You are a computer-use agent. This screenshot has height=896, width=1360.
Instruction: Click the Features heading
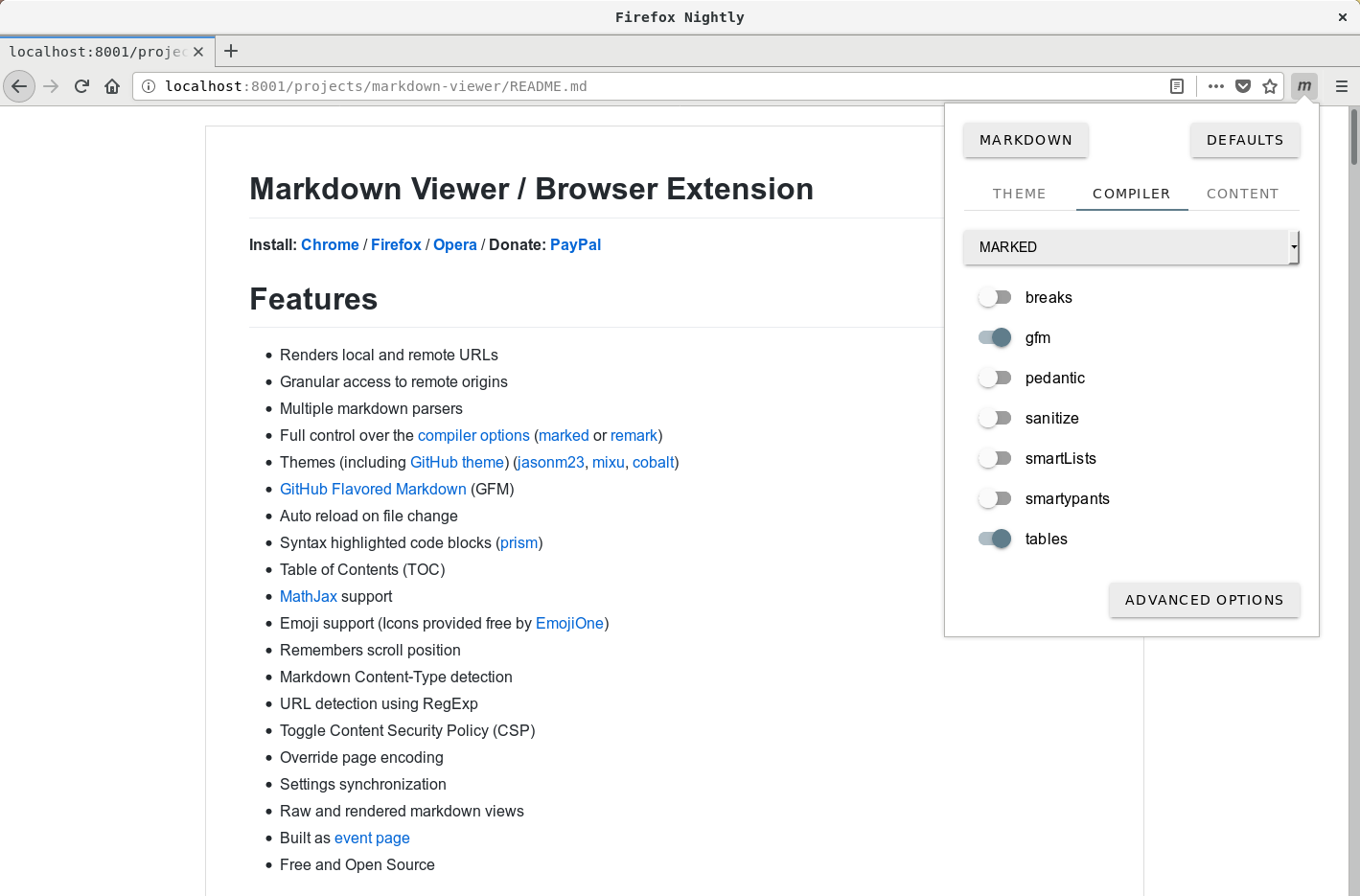313,299
